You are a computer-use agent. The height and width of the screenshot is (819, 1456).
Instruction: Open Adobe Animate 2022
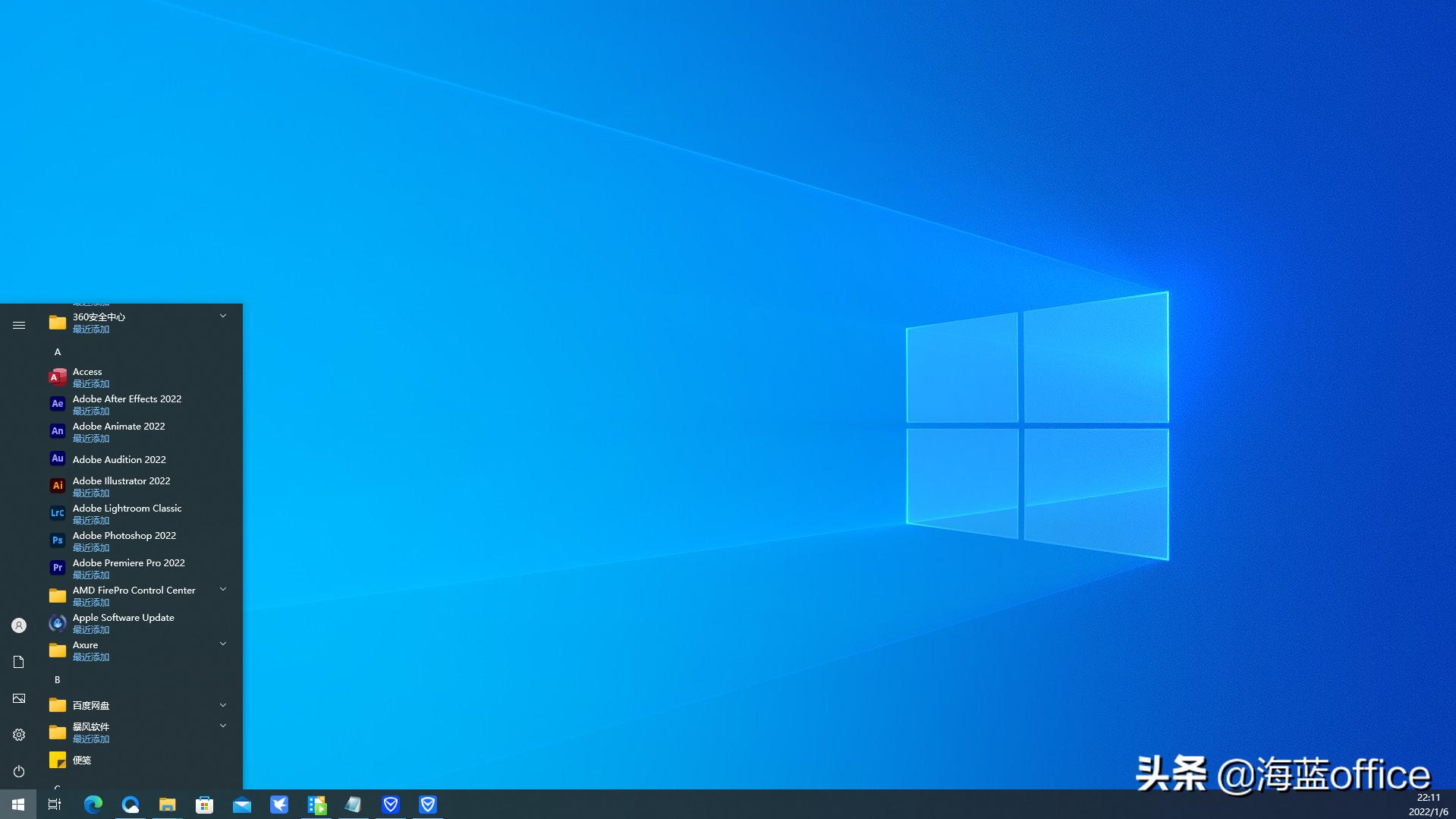coord(118,431)
